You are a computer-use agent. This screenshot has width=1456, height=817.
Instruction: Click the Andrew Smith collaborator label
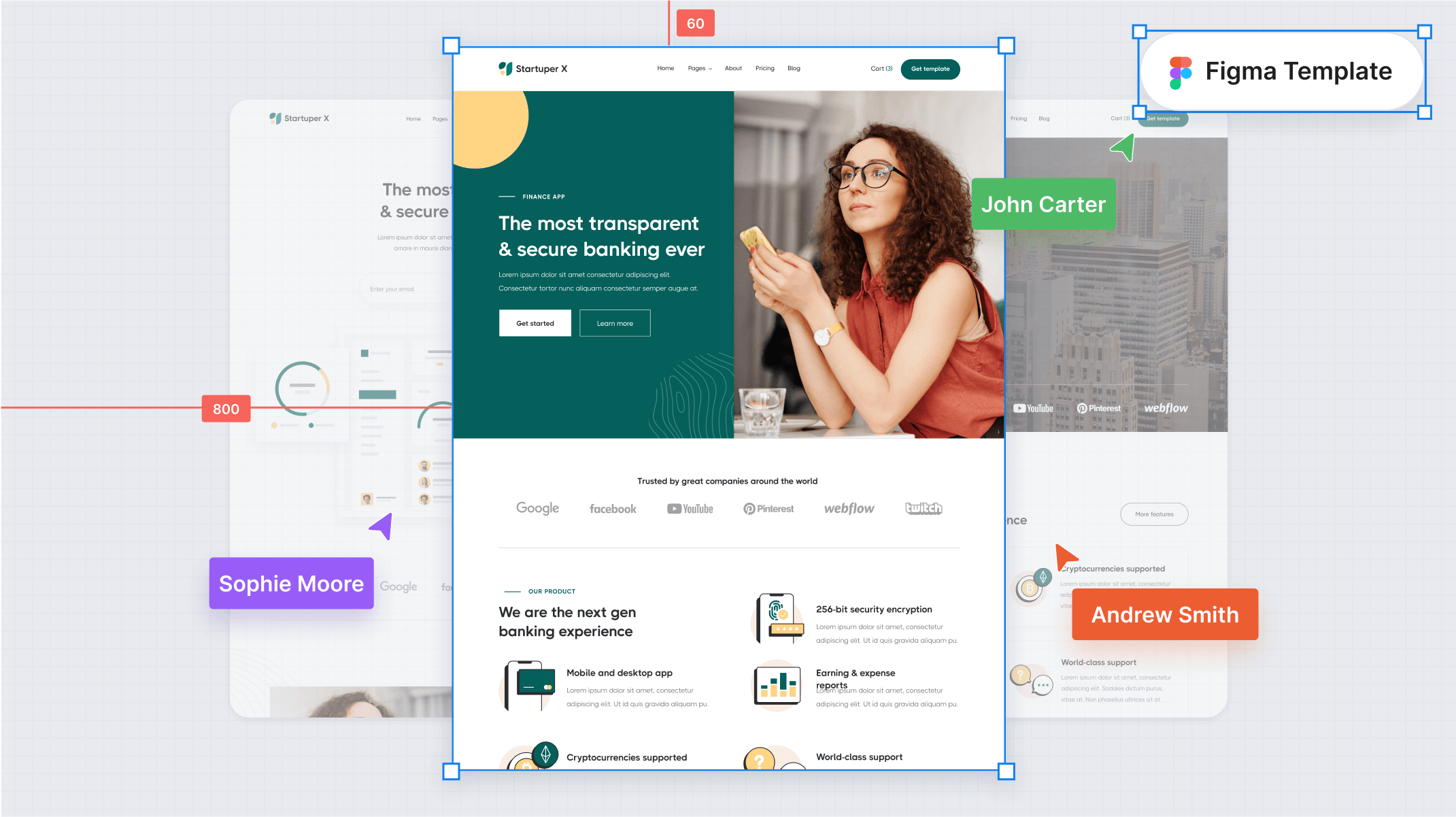coord(1164,614)
